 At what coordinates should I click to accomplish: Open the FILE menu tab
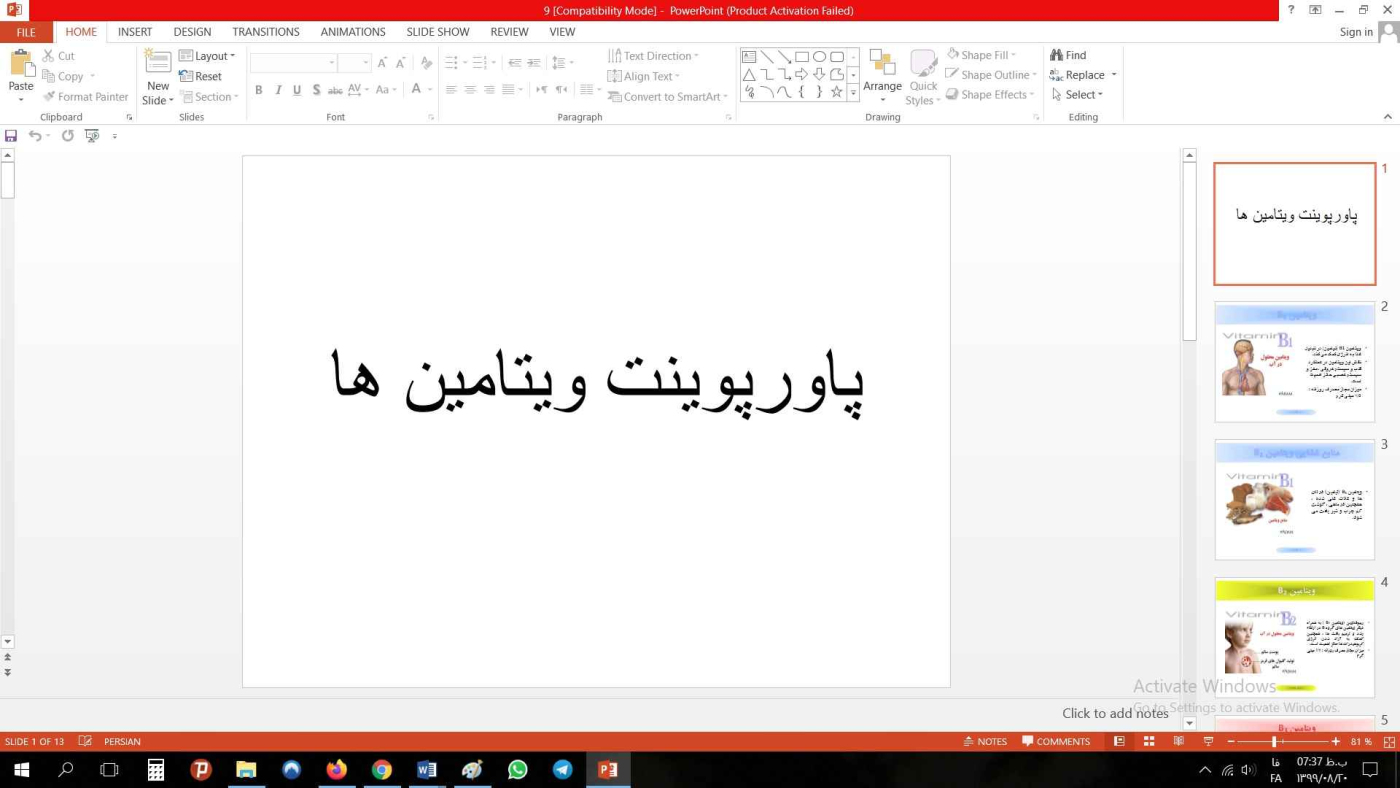[26, 32]
